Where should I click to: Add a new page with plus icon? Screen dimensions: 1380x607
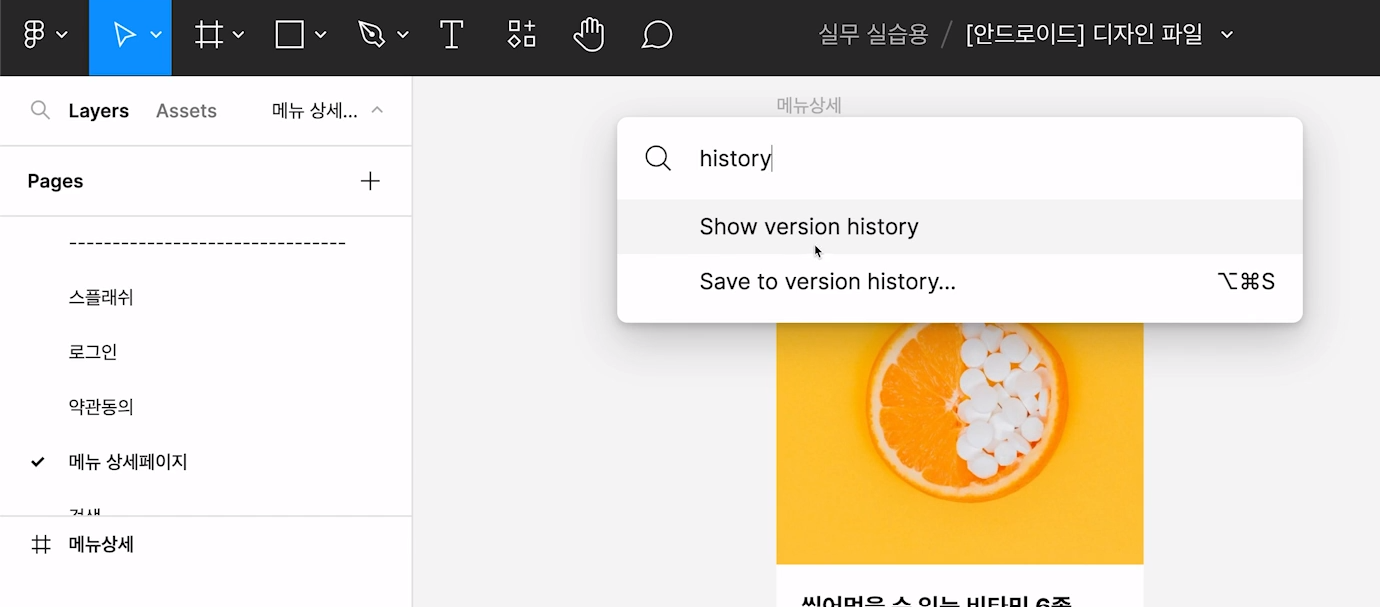coord(370,181)
